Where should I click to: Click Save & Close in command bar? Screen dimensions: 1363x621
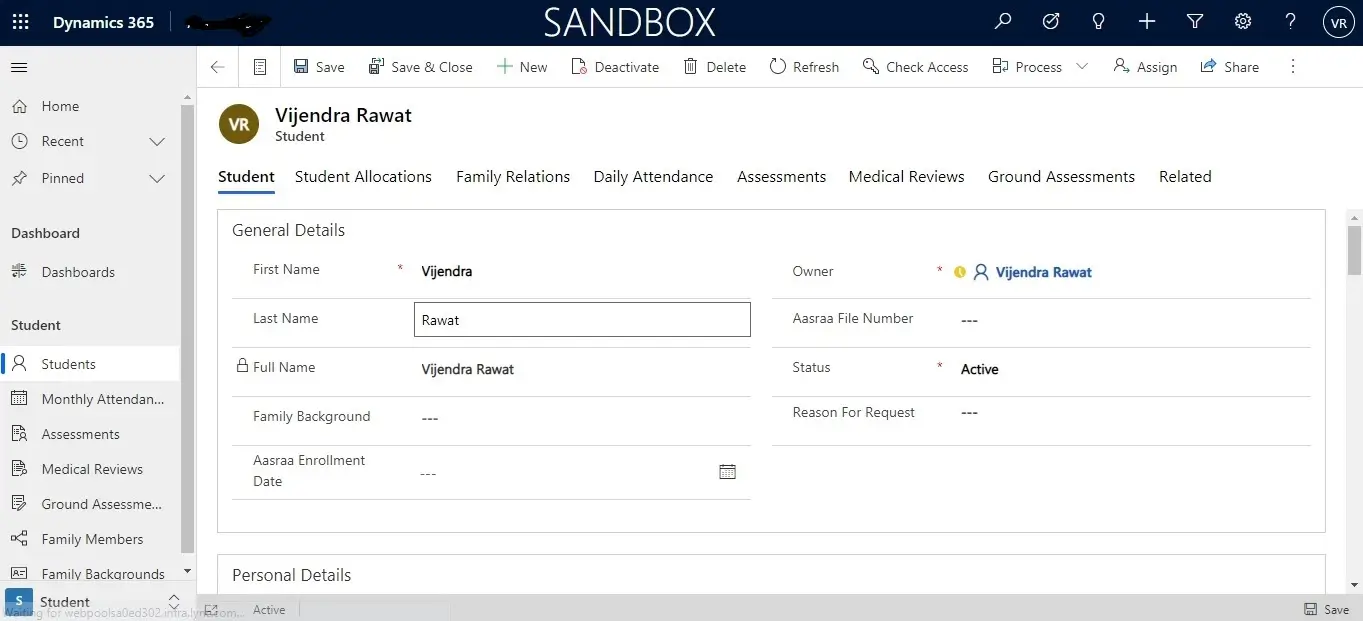(420, 67)
